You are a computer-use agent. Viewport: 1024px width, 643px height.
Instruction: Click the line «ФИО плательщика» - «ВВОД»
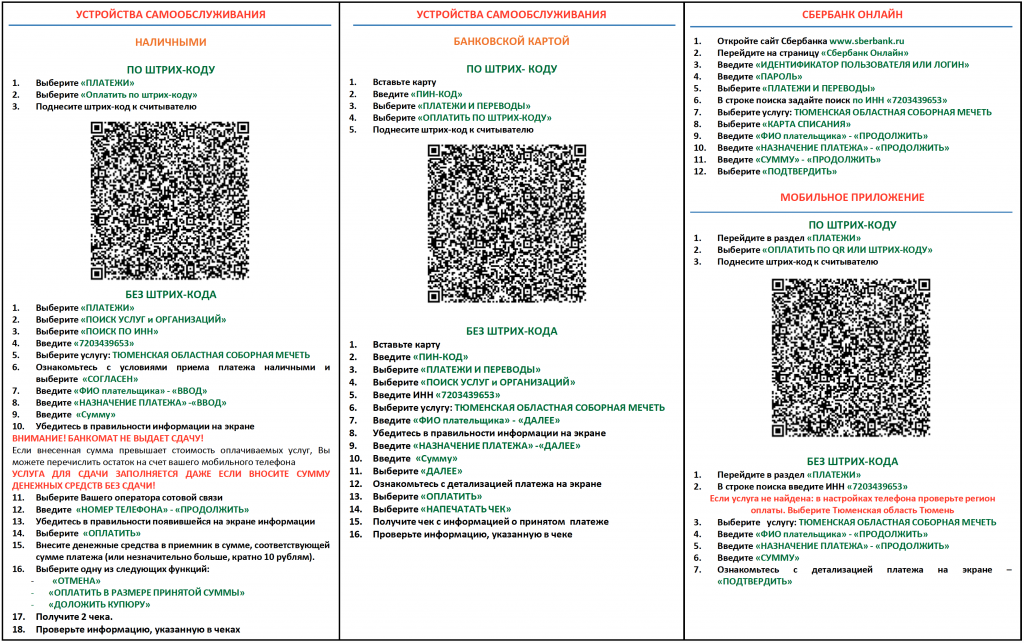(121, 391)
